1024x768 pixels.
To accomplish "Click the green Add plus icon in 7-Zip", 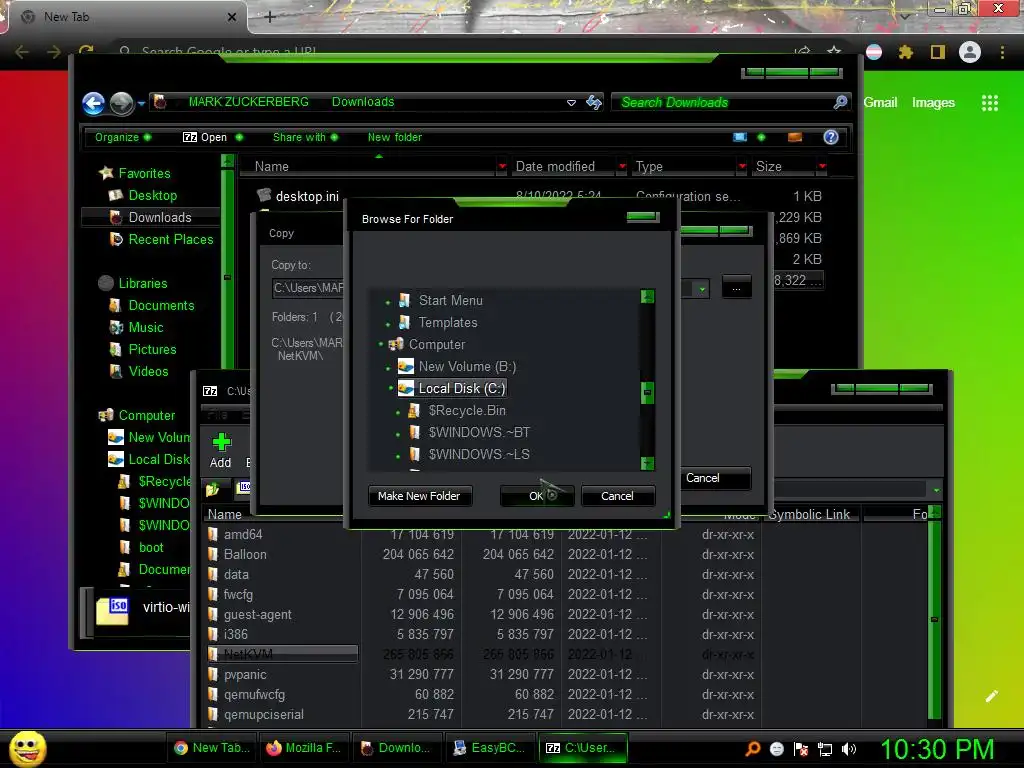I will [221, 442].
